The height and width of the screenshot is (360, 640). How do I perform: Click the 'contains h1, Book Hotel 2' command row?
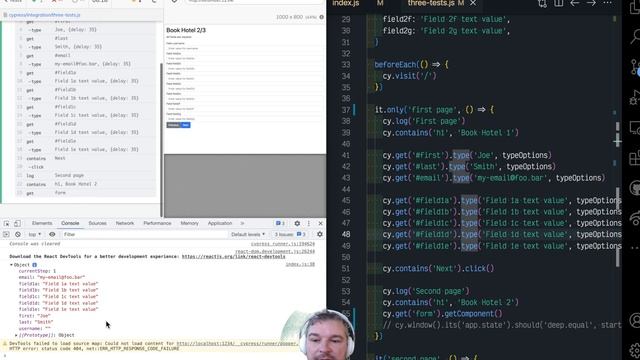coord(86,184)
